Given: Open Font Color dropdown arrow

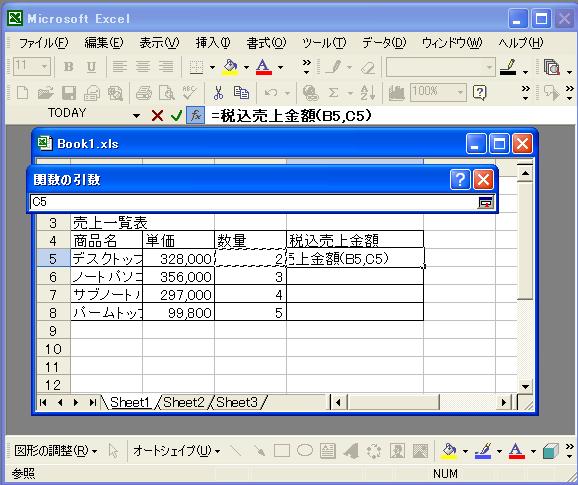Looking at the screenshot, I should pos(280,67).
